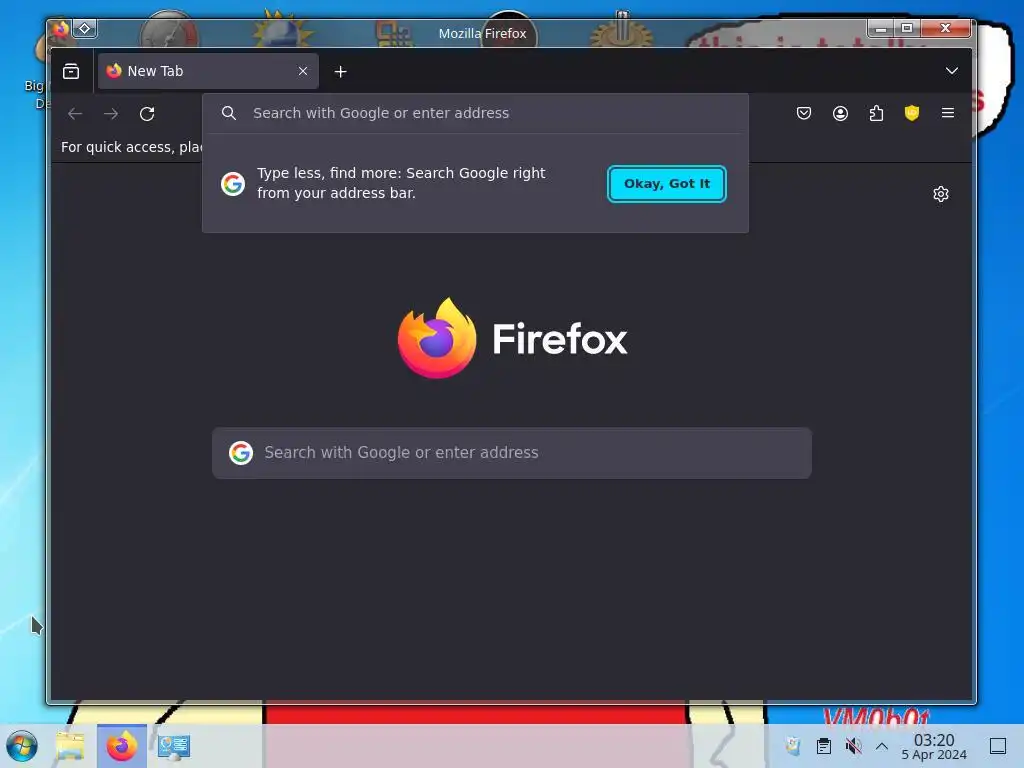This screenshot has height=768, width=1024.
Task: Open the Firefox account icon
Action: click(x=840, y=113)
